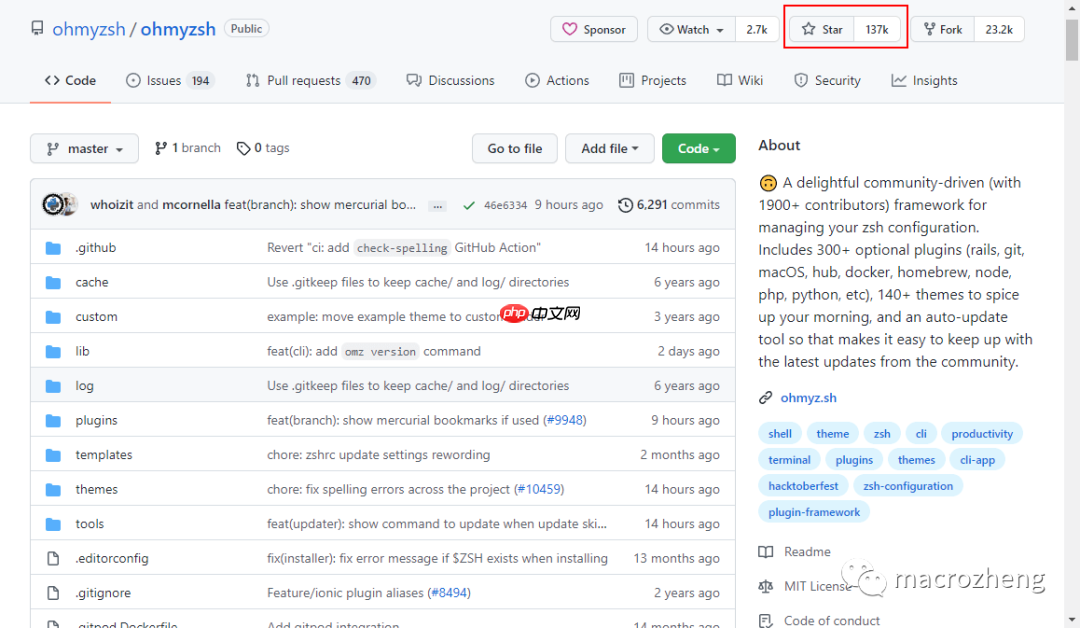Click the green check status icon
Image resolution: width=1080 pixels, height=628 pixels.
pos(468,205)
